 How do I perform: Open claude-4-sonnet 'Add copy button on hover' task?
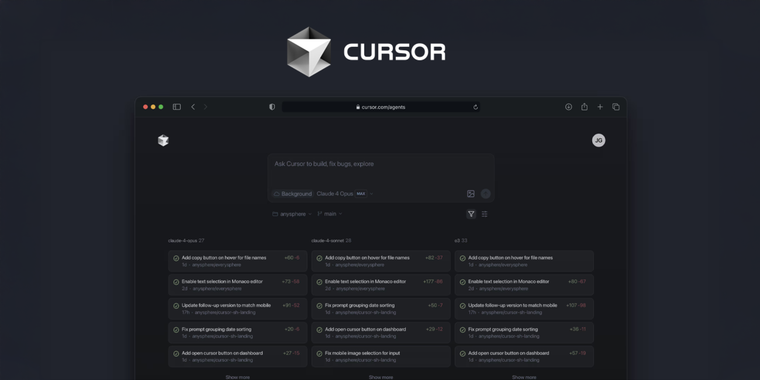tap(381, 261)
